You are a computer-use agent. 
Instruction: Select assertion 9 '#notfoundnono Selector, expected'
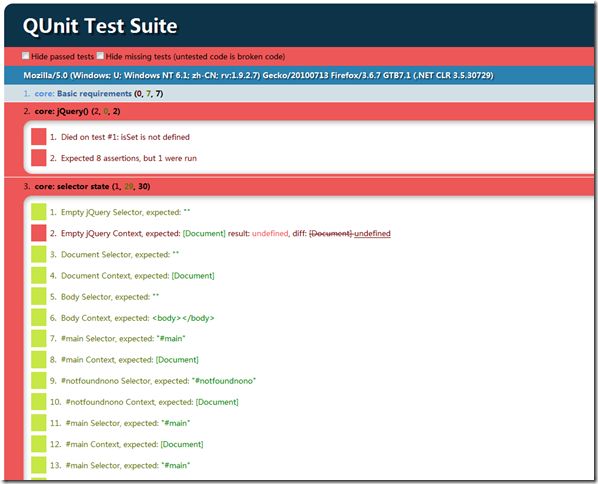(153, 381)
